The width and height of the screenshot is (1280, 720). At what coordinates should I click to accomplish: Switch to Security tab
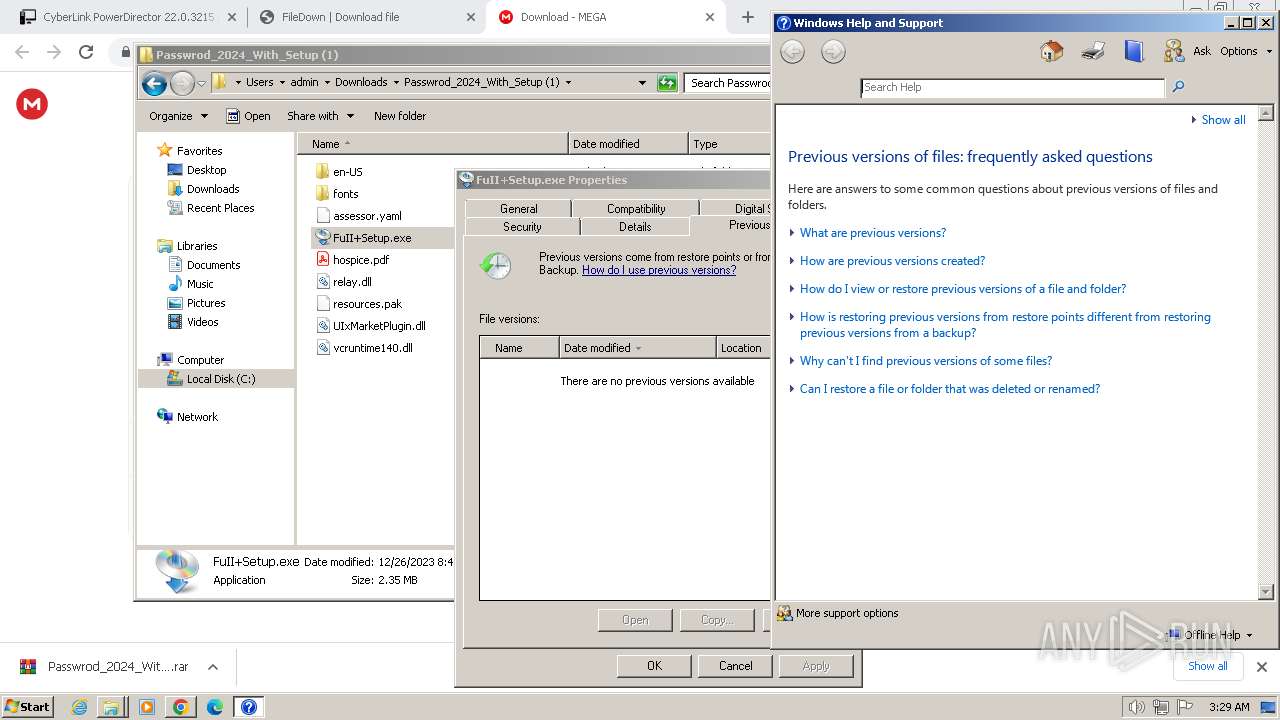tap(522, 226)
